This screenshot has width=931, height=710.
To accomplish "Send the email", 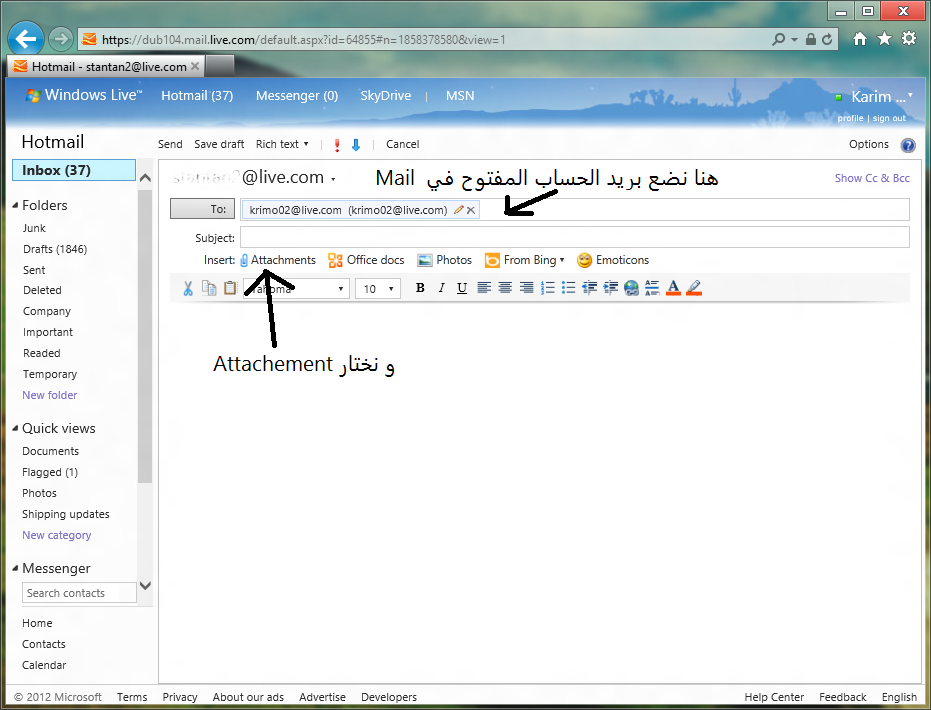I will point(170,144).
